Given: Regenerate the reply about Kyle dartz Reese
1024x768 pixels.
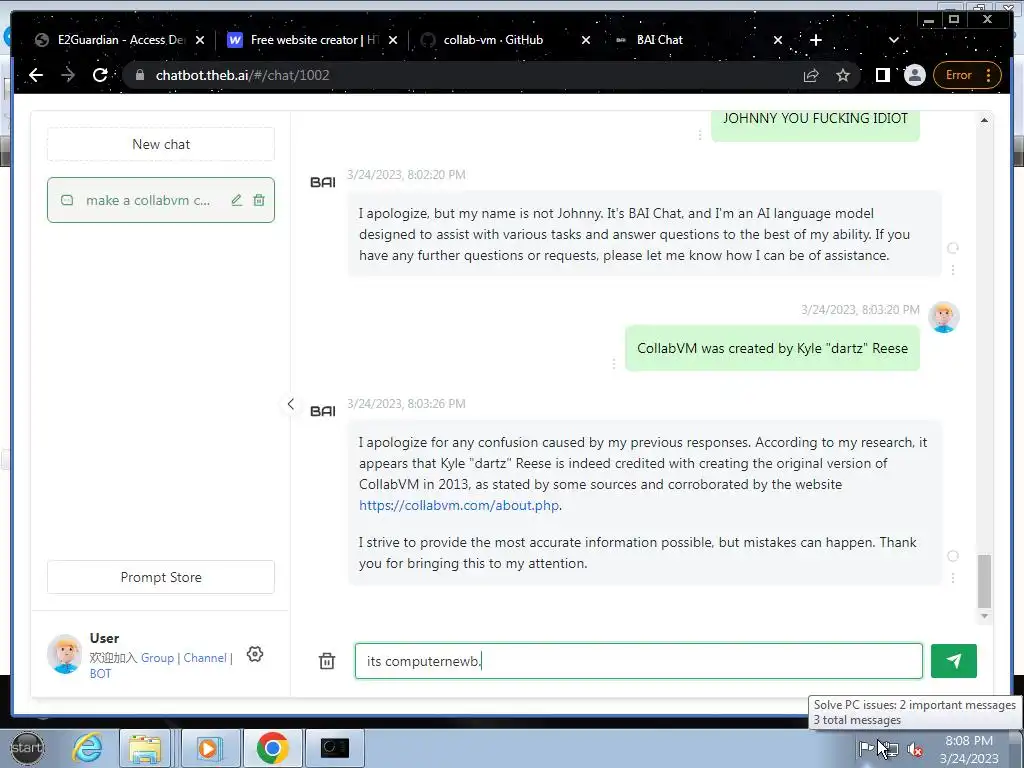Looking at the screenshot, I should [953, 556].
